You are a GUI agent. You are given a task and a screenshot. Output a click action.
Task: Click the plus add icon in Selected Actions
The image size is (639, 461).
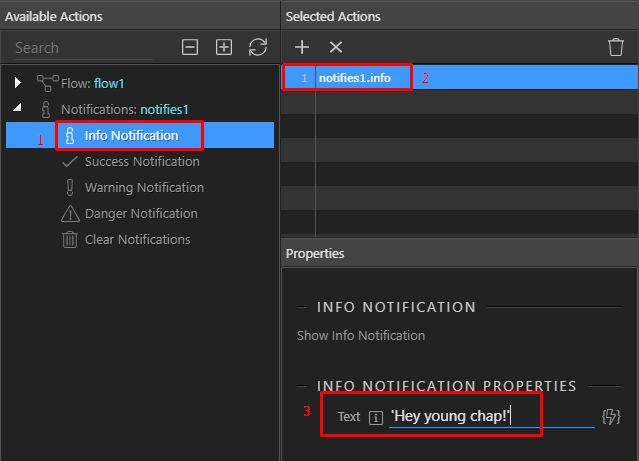pyautogui.click(x=302, y=47)
